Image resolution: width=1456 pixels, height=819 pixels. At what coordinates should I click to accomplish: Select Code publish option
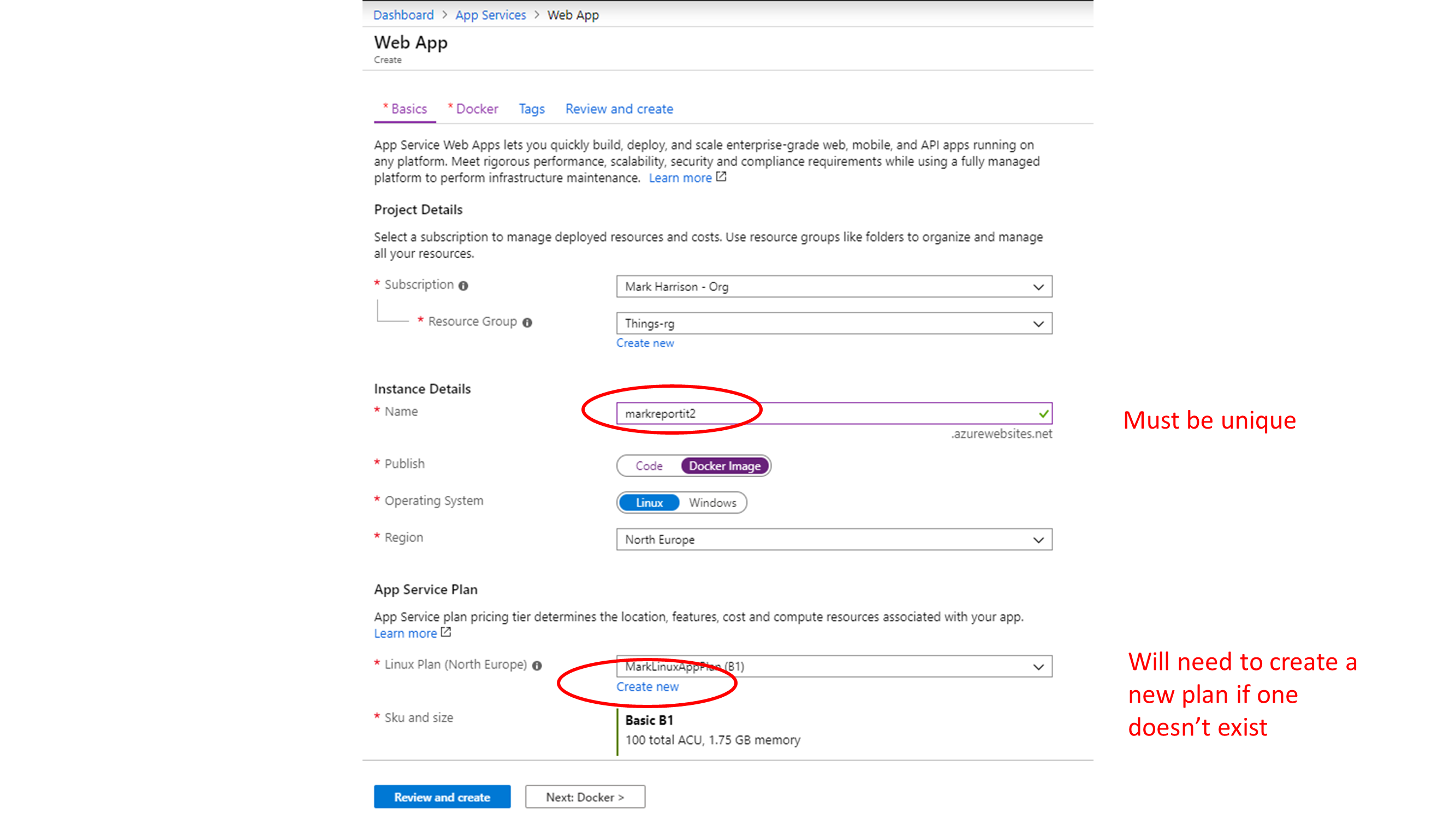(649, 466)
